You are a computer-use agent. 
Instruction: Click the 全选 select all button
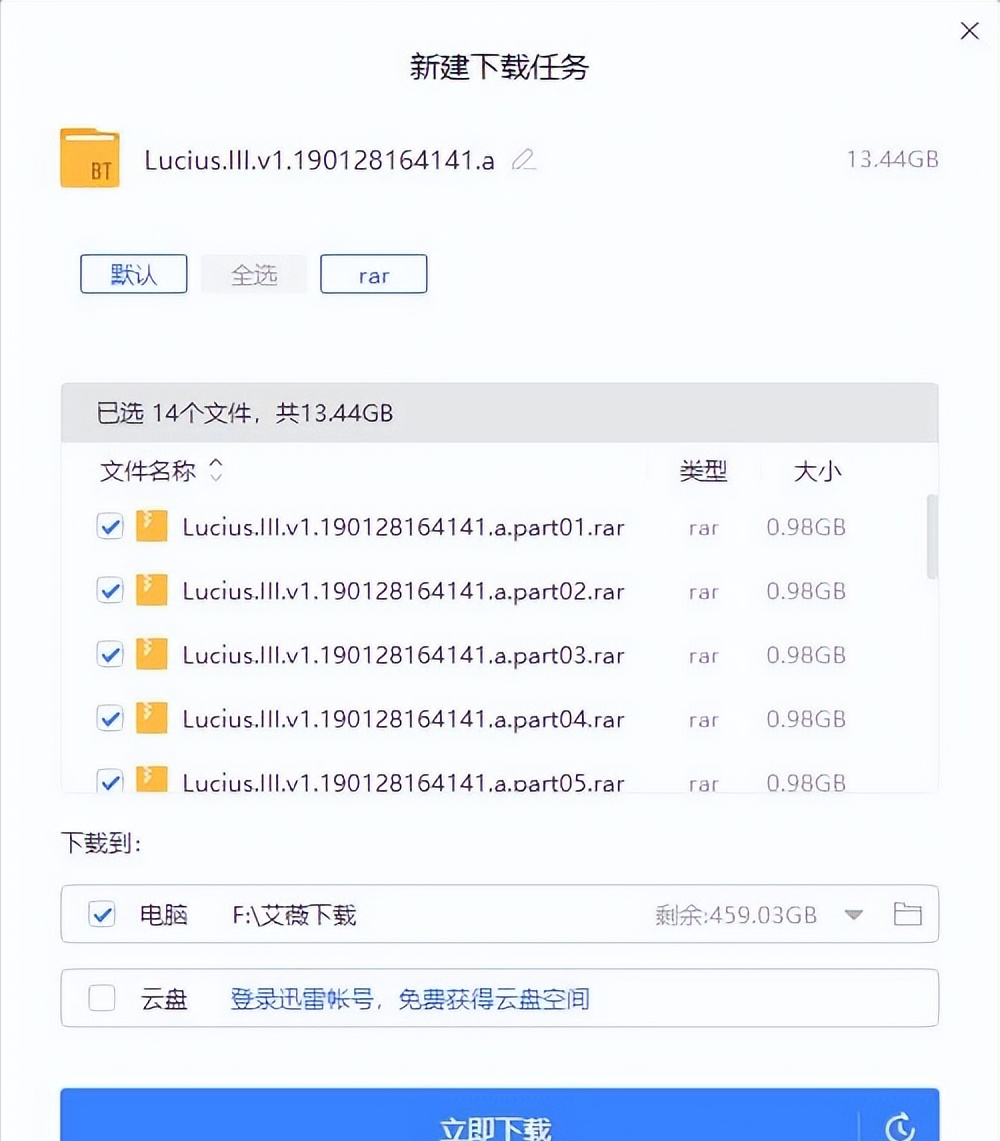(x=254, y=274)
